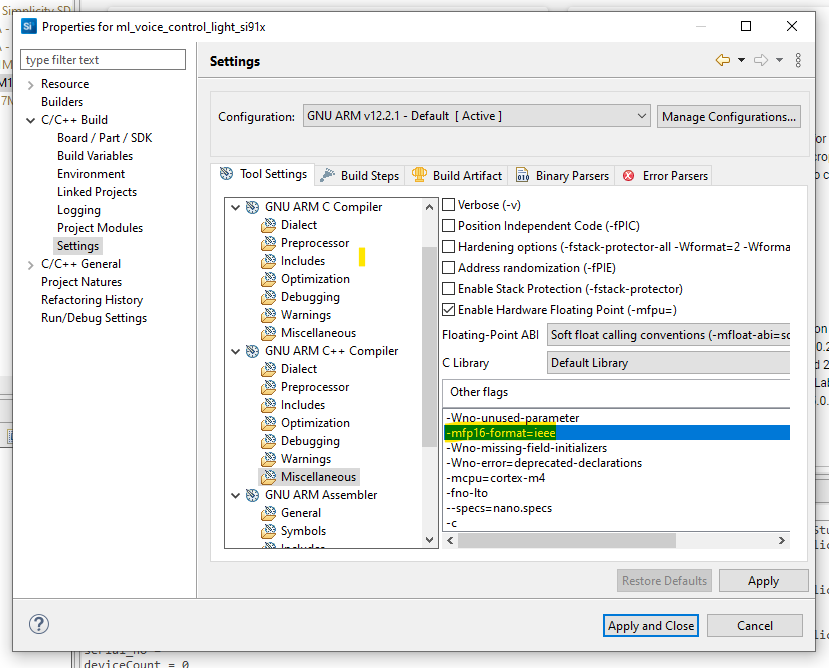The image size is (829, 668).
Task: Open Manage Configurations dialog
Action: coord(728,115)
